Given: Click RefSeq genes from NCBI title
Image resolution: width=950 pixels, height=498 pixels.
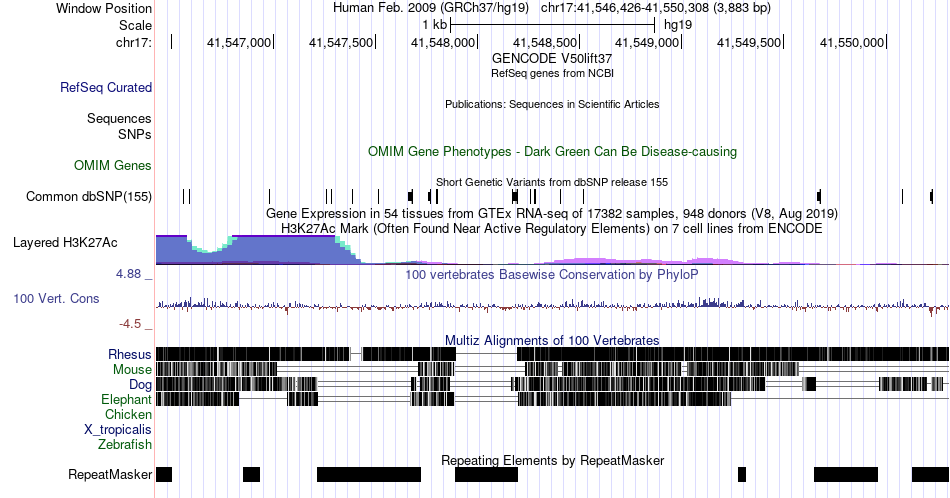Looking at the screenshot, I should tap(552, 73).
